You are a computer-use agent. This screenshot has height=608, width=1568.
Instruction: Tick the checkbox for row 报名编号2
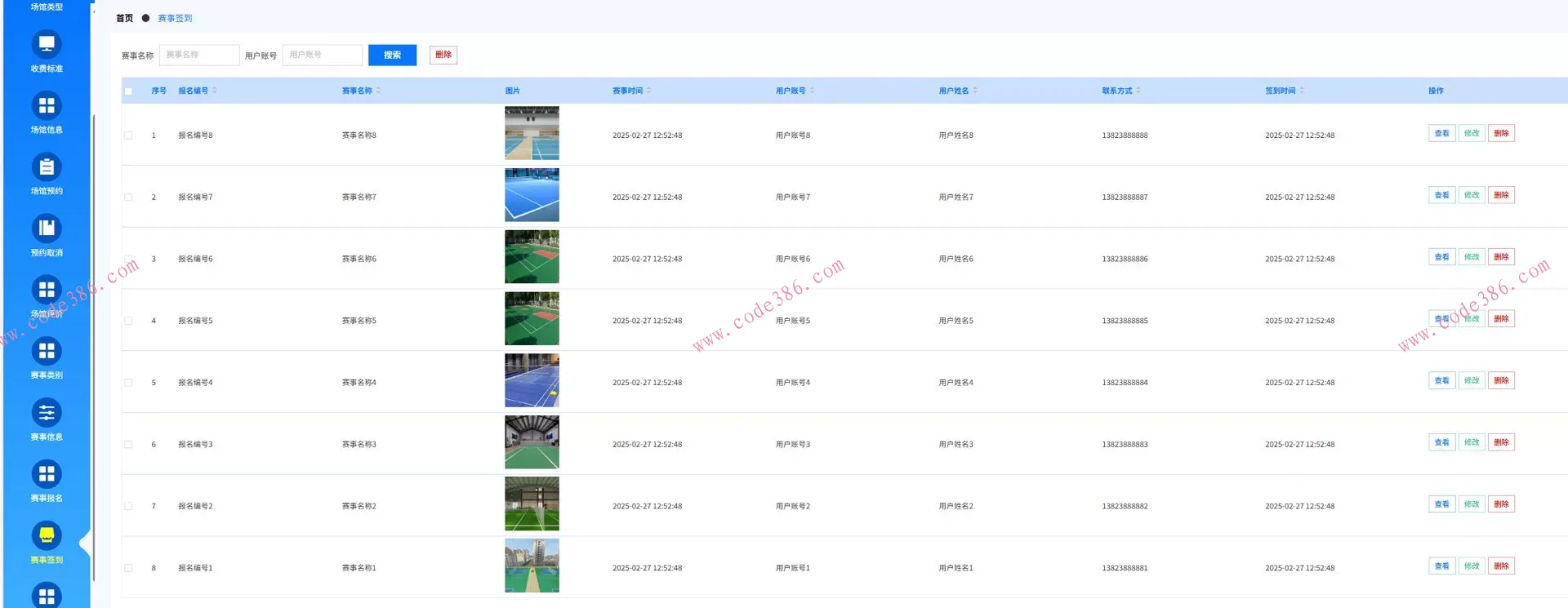[128, 506]
